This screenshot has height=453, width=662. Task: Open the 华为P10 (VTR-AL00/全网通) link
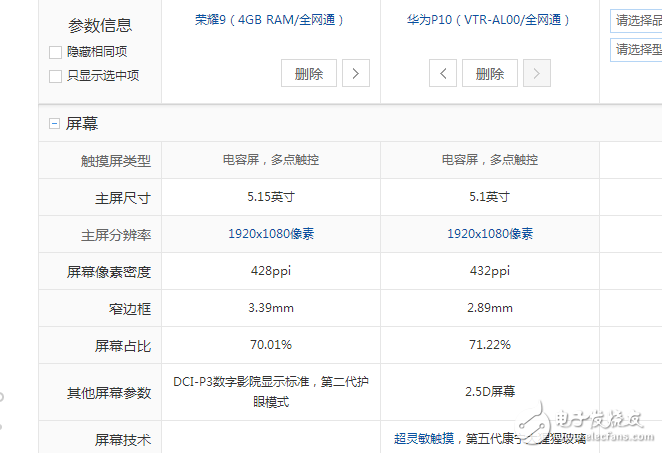click(488, 20)
